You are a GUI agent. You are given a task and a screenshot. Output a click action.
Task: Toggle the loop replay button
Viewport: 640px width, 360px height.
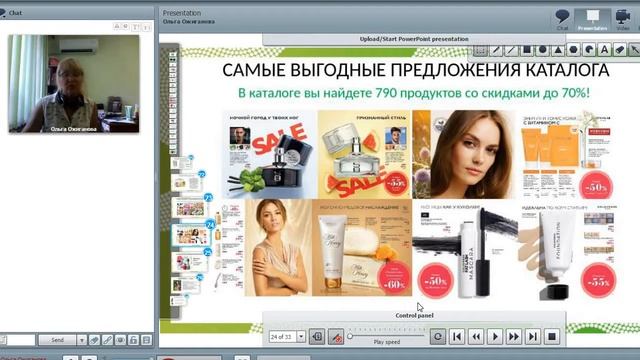(438, 337)
